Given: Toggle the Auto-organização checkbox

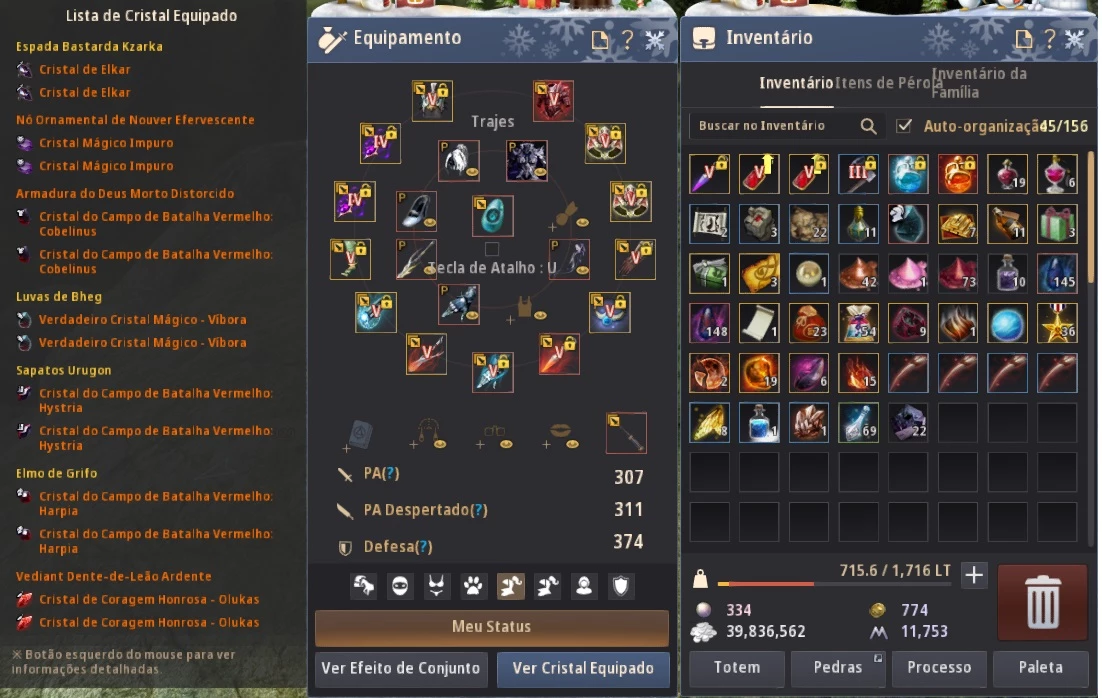Looking at the screenshot, I should tap(904, 126).
